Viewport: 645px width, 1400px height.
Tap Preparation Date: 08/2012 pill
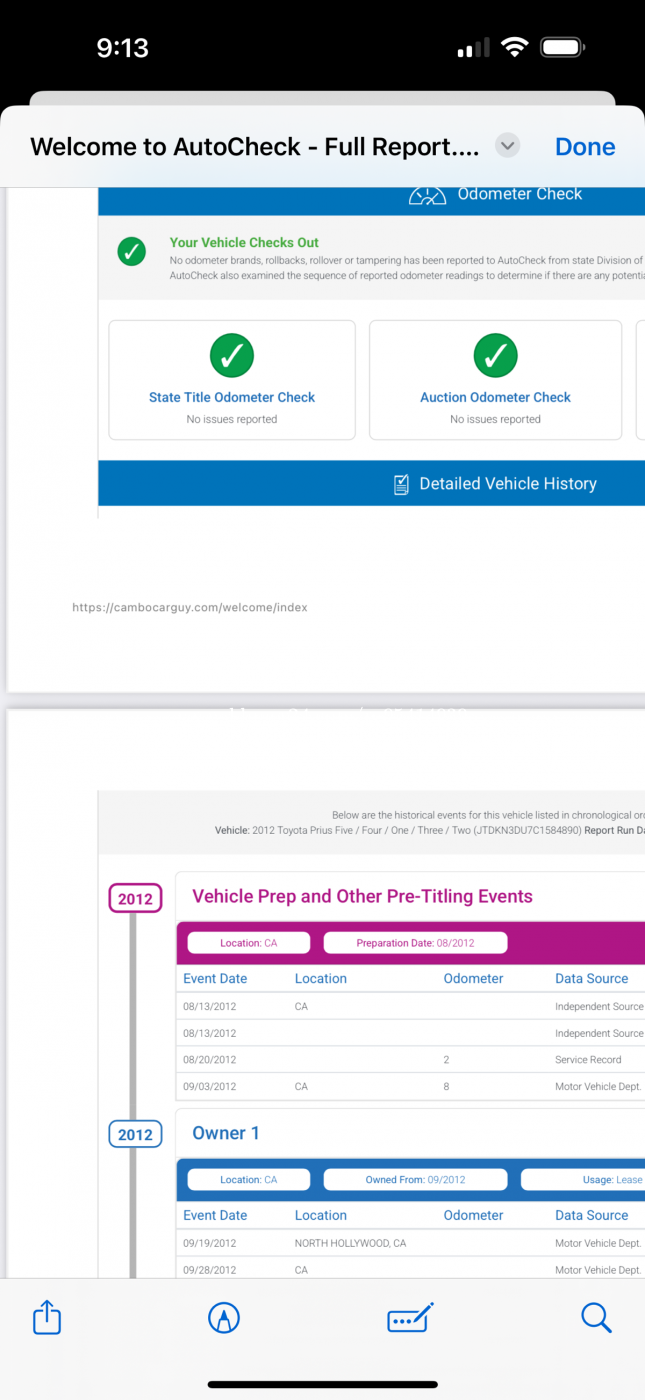click(x=415, y=943)
